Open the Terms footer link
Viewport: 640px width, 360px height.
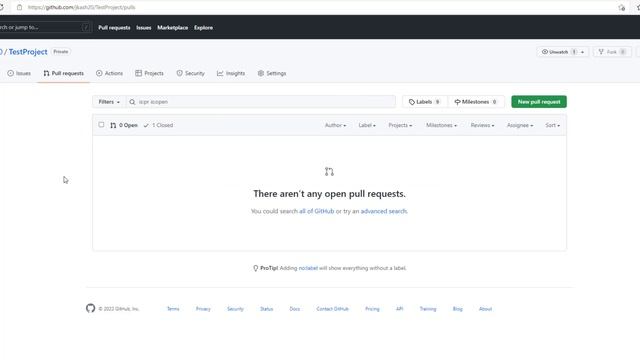[173, 309]
